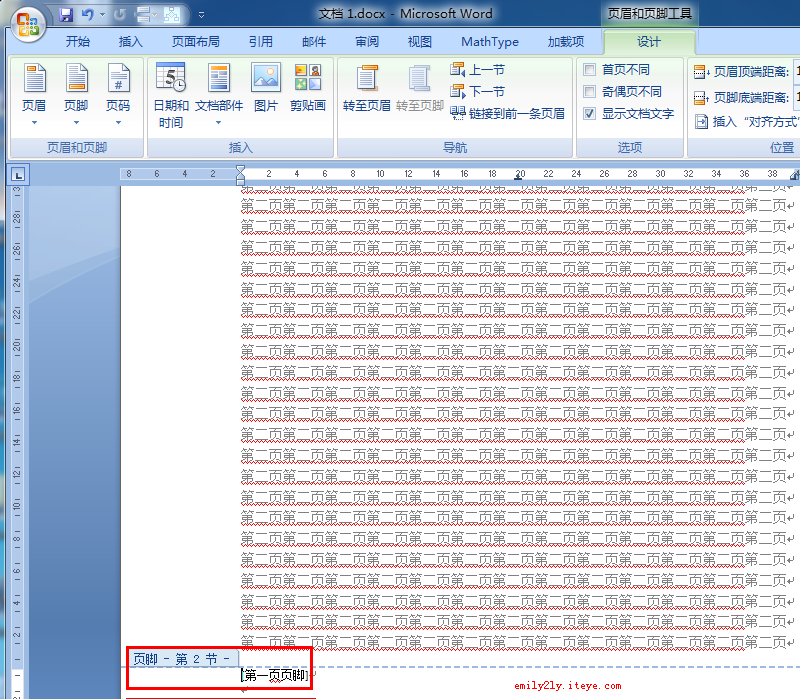Open the MathType tab
The width and height of the screenshot is (800, 699).
pos(490,41)
